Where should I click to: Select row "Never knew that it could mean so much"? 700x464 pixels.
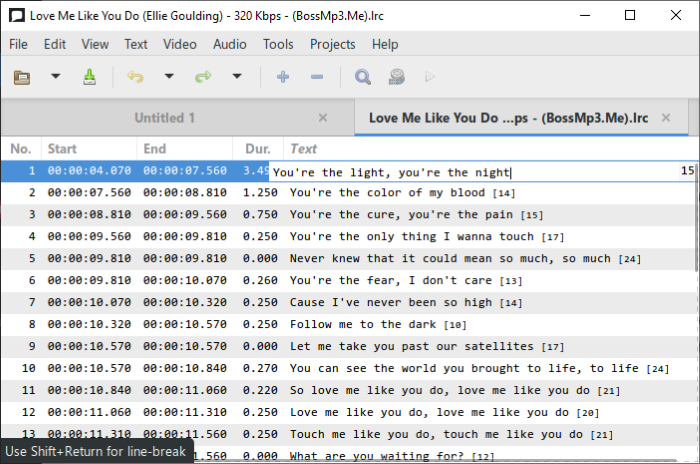point(348,259)
